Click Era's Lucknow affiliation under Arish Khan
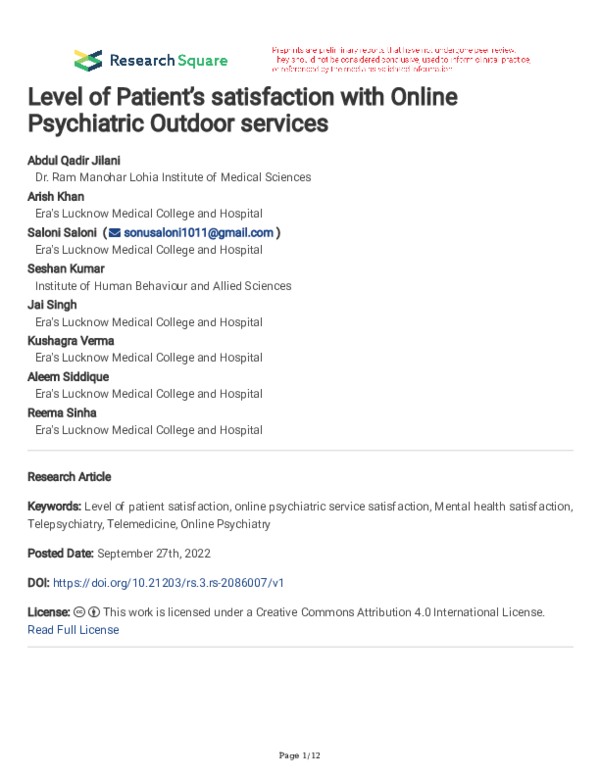 pyautogui.click(x=149, y=214)
